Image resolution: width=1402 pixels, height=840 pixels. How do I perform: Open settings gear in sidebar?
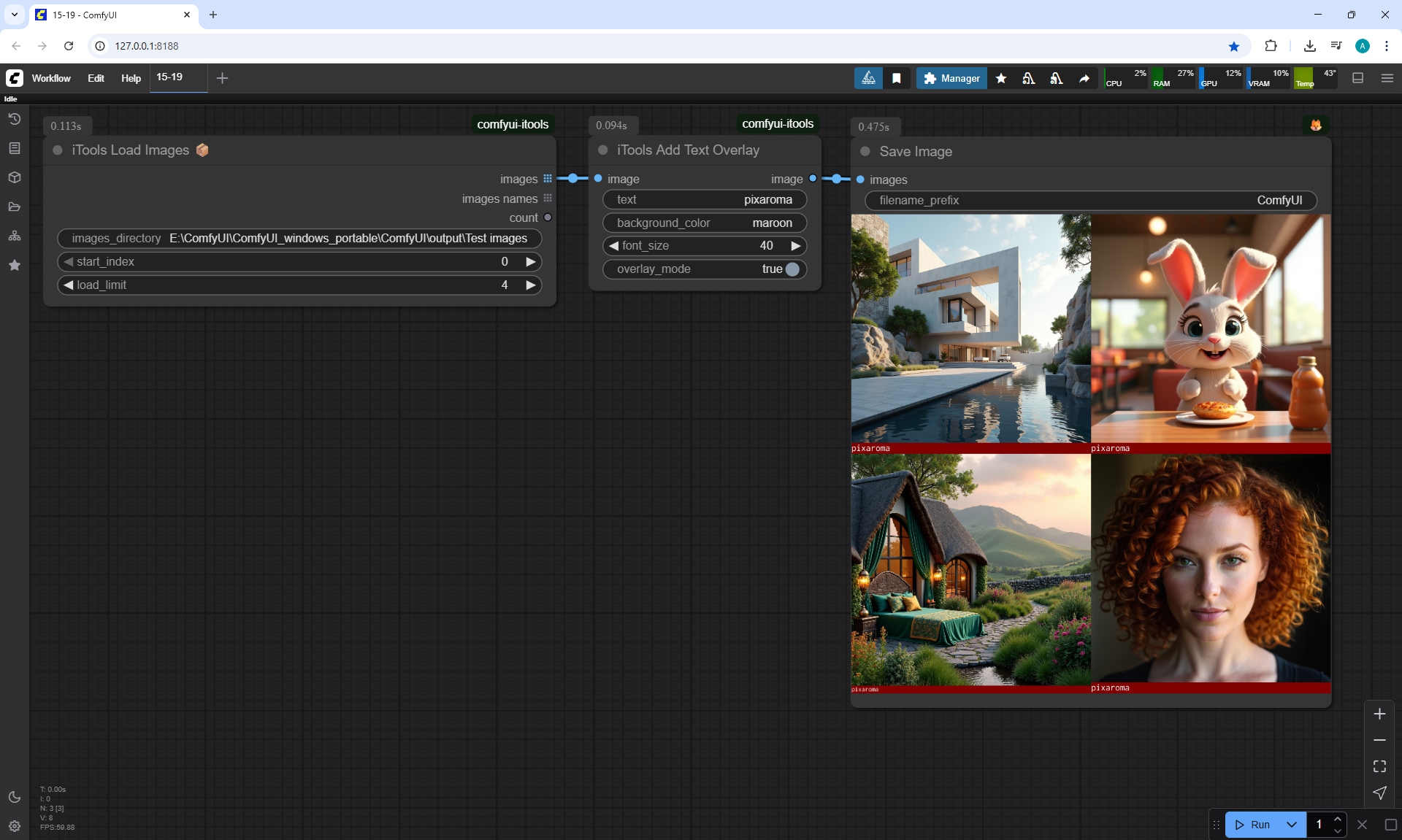[x=15, y=826]
